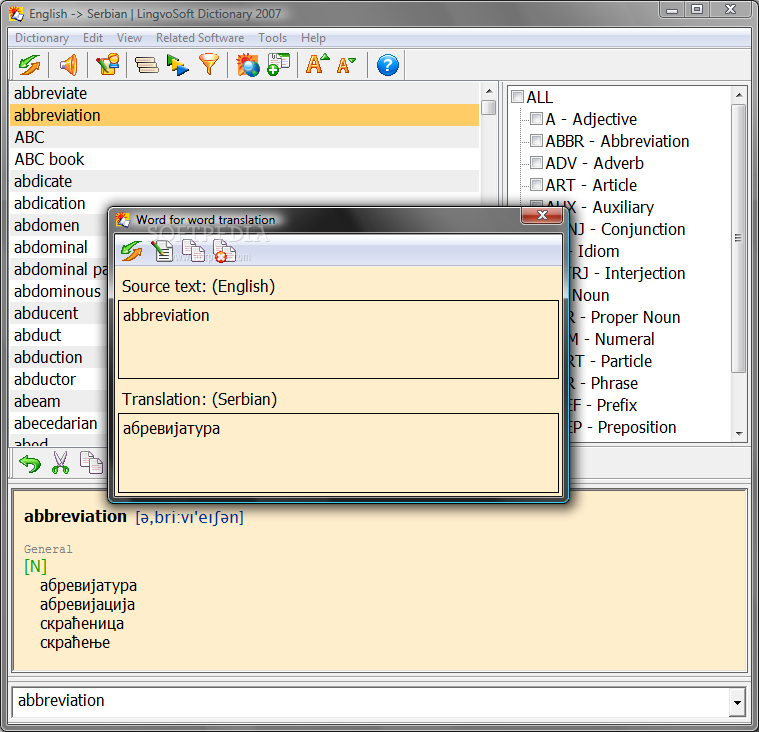This screenshot has height=732, width=759.
Task: Toggle the ALL parts of speech checkbox
Action: 517,97
